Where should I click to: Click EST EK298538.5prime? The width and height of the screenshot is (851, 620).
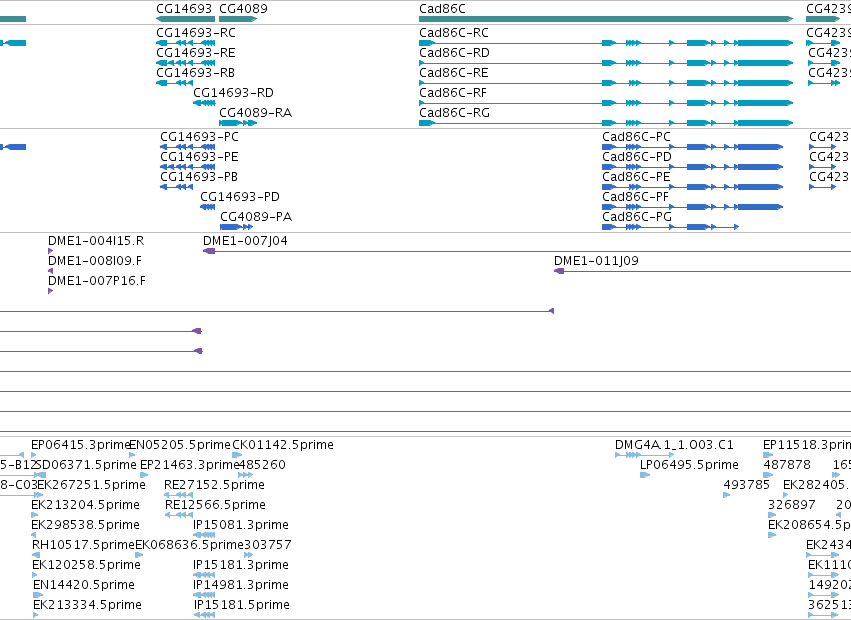(85, 526)
